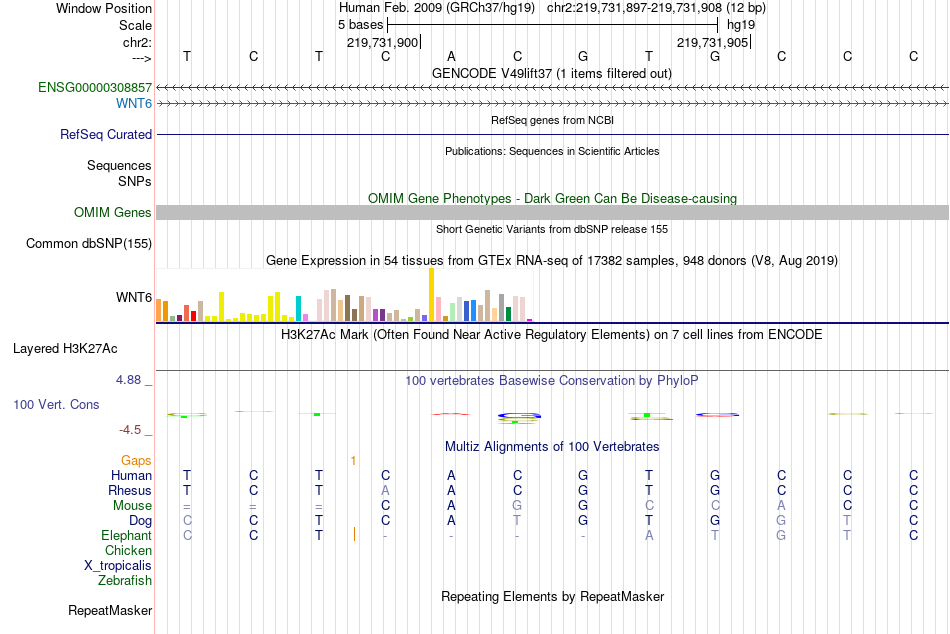Click the 'Layered H3K27Ac' track label
Image resolution: width=950 pixels, height=634 pixels.
click(x=65, y=349)
